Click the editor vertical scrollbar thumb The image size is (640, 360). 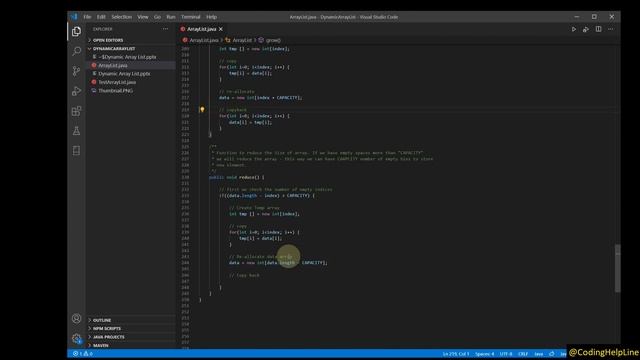(618, 268)
